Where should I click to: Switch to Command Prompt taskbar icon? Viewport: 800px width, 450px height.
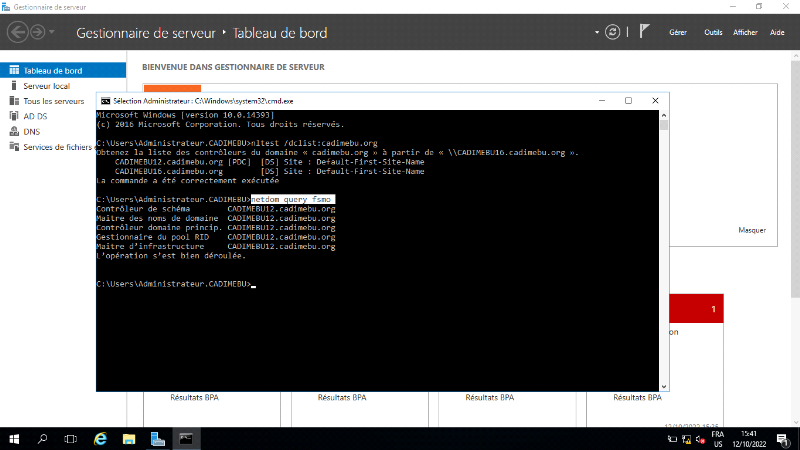point(186,439)
